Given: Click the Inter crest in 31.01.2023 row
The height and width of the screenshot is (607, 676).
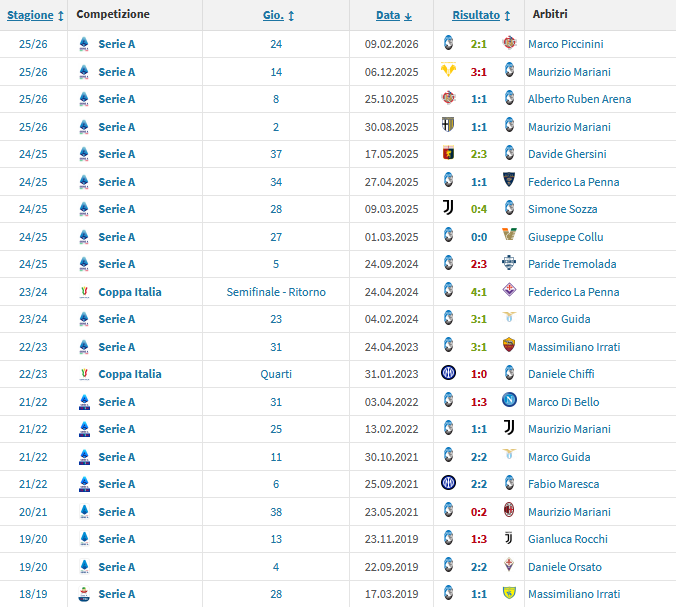Looking at the screenshot, I should (448, 374).
